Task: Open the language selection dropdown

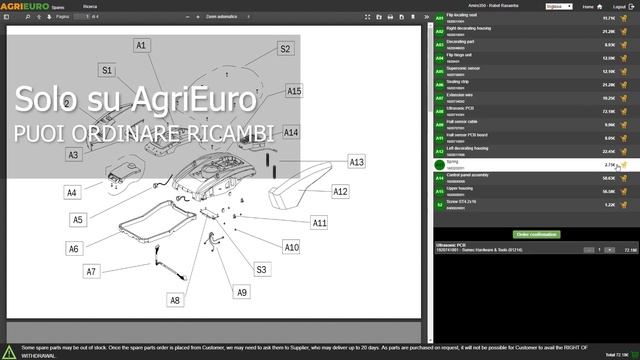Action: pos(559,6)
